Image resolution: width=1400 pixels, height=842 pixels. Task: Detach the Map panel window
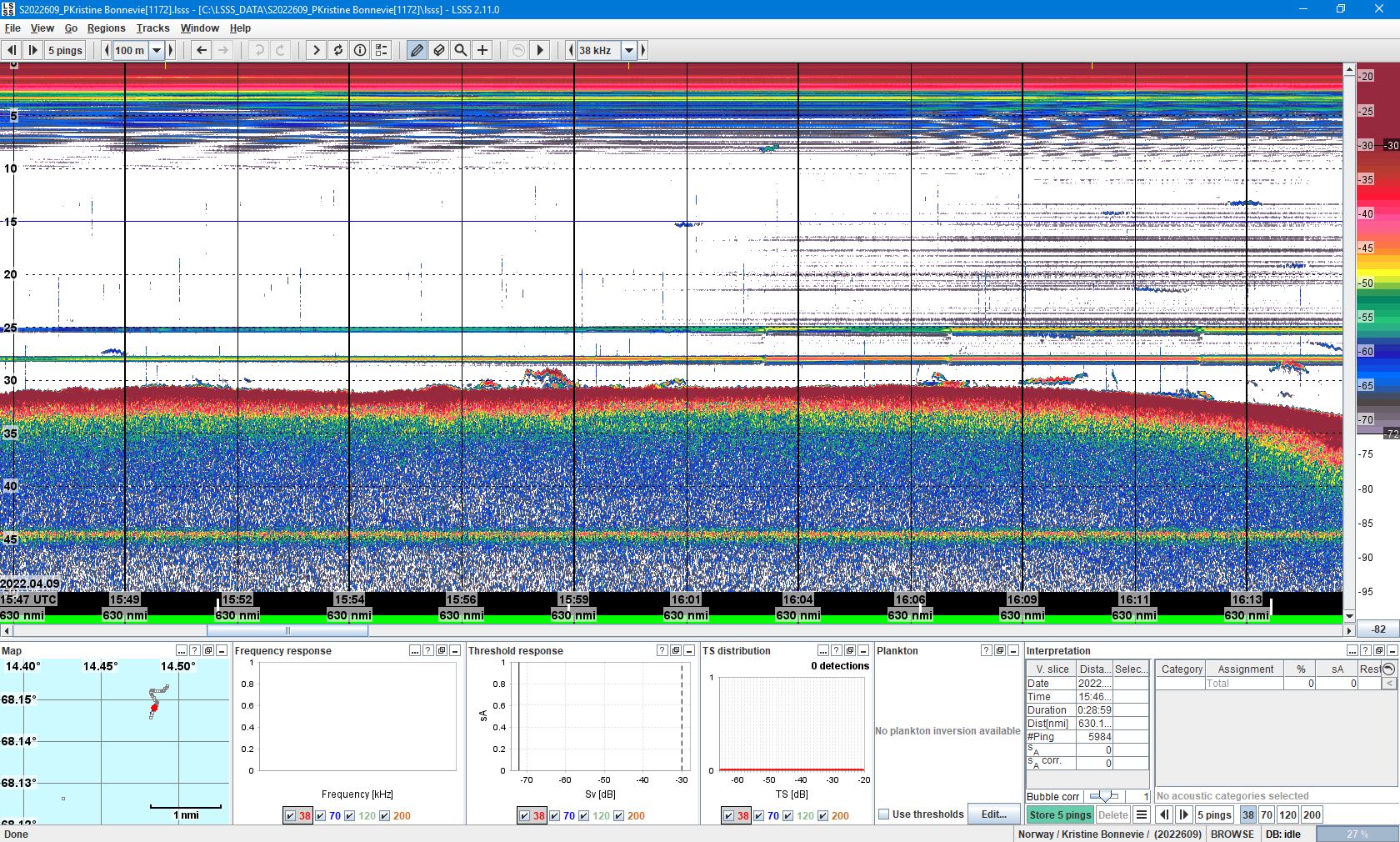tap(208, 651)
